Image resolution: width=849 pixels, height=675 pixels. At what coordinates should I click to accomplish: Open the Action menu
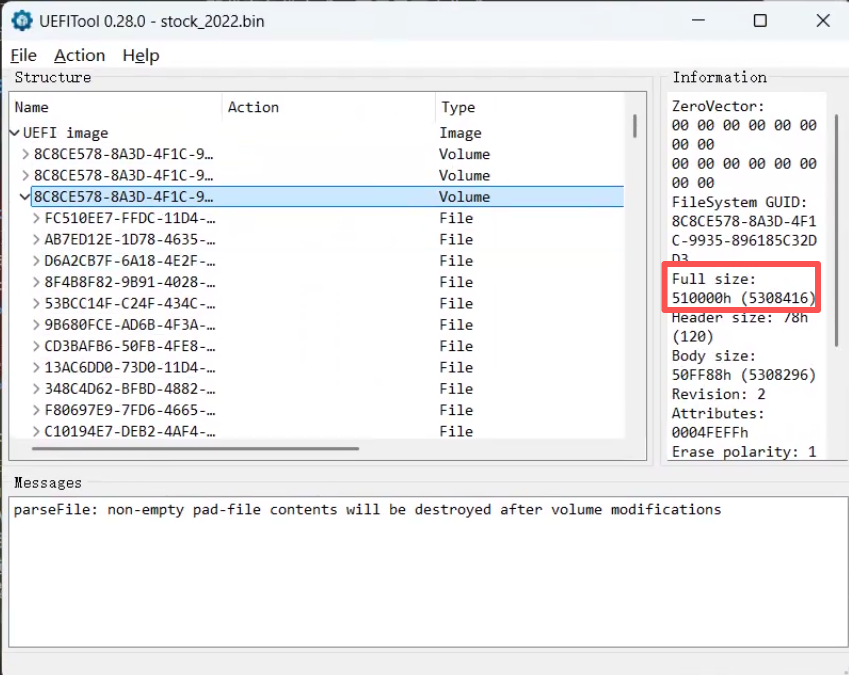coord(79,55)
